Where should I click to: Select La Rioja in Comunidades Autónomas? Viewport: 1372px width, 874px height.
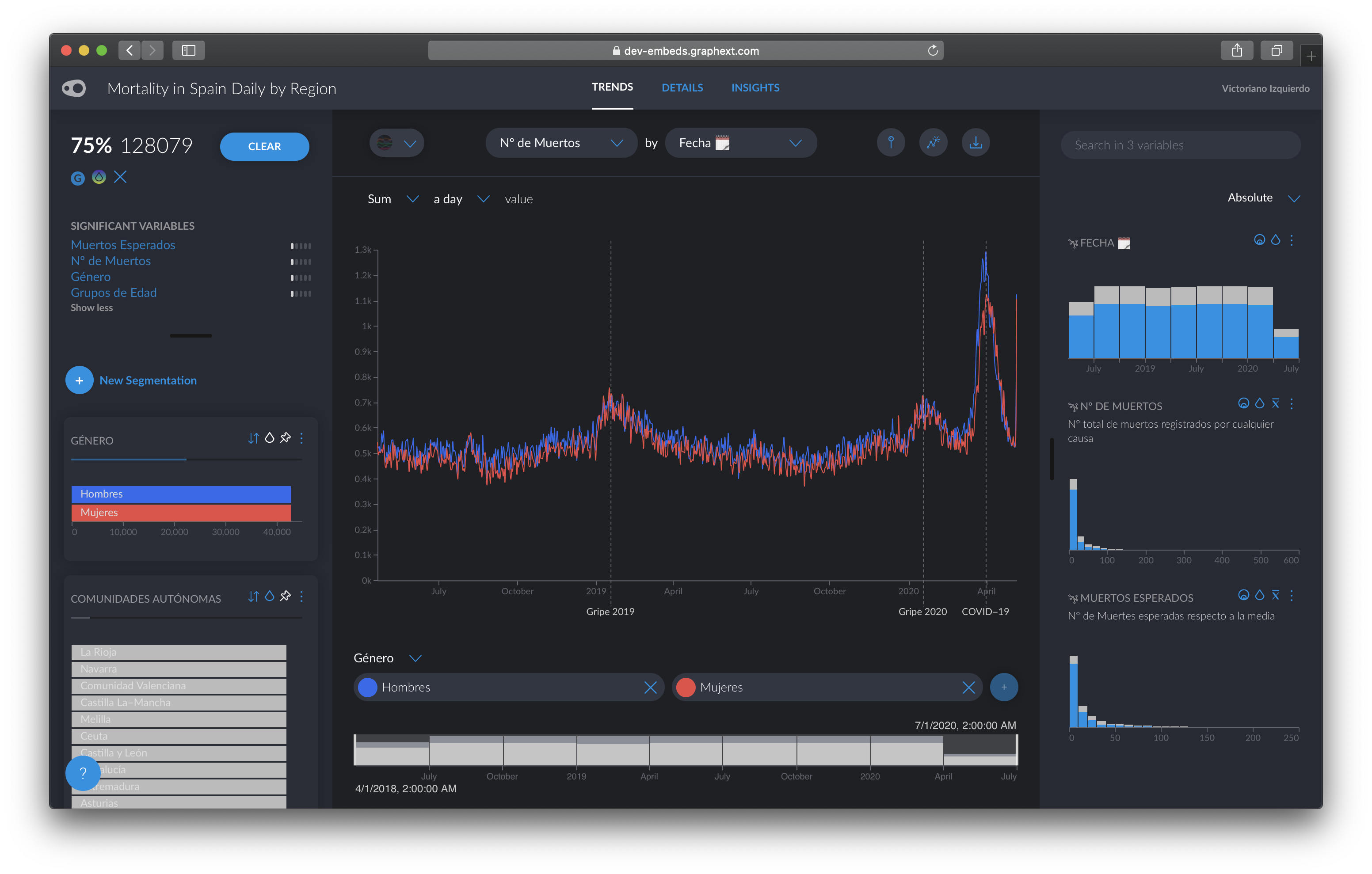(179, 652)
